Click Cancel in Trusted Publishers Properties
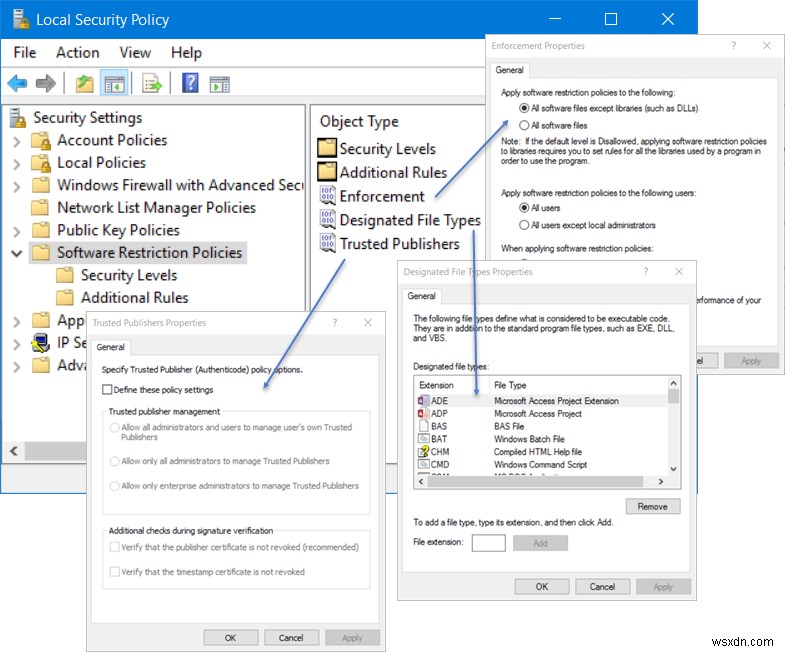785x652 pixels. pyautogui.click(x=291, y=637)
